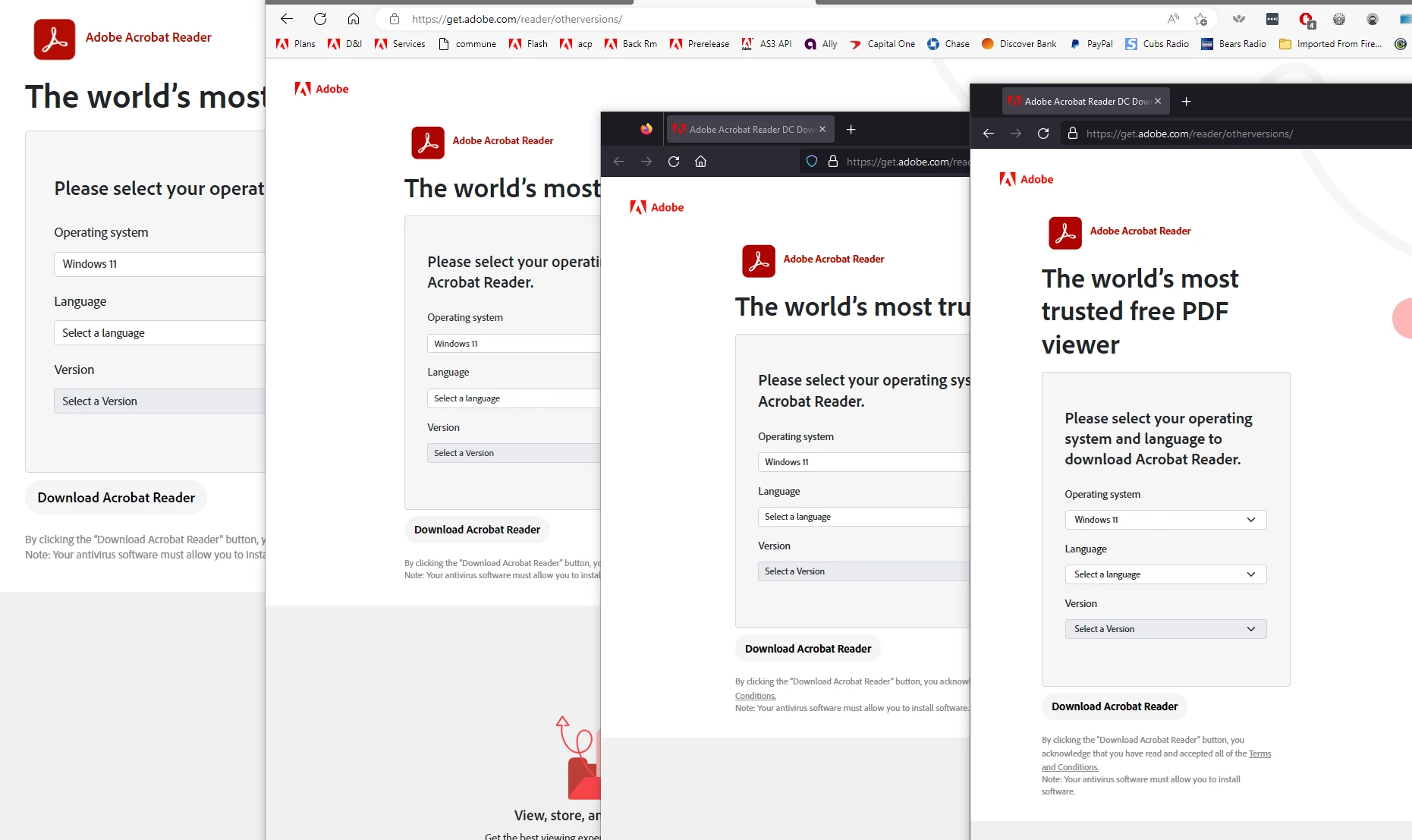Click Firefox site lock icon

833,161
